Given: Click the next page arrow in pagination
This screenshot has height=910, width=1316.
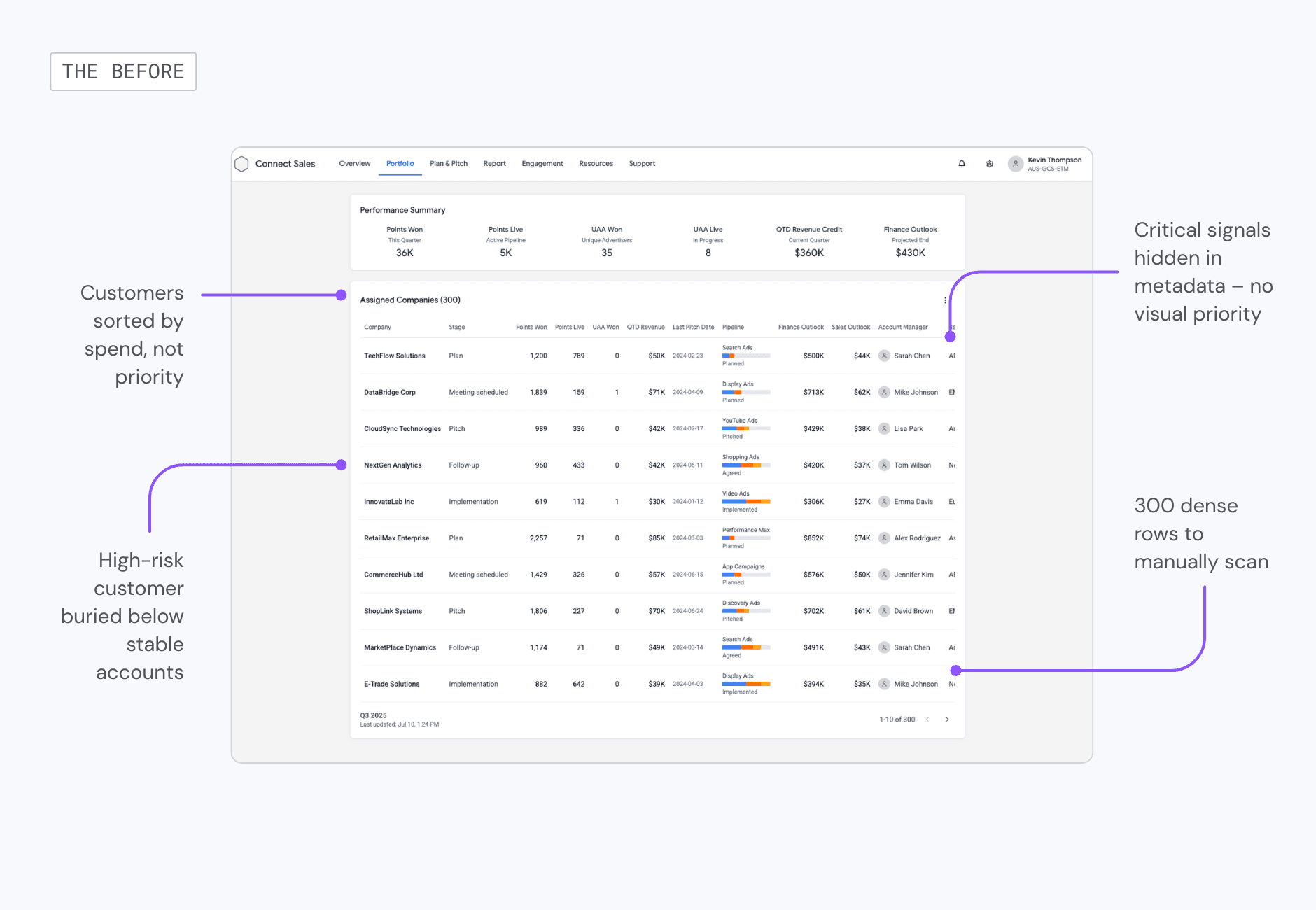Looking at the screenshot, I should [947, 719].
